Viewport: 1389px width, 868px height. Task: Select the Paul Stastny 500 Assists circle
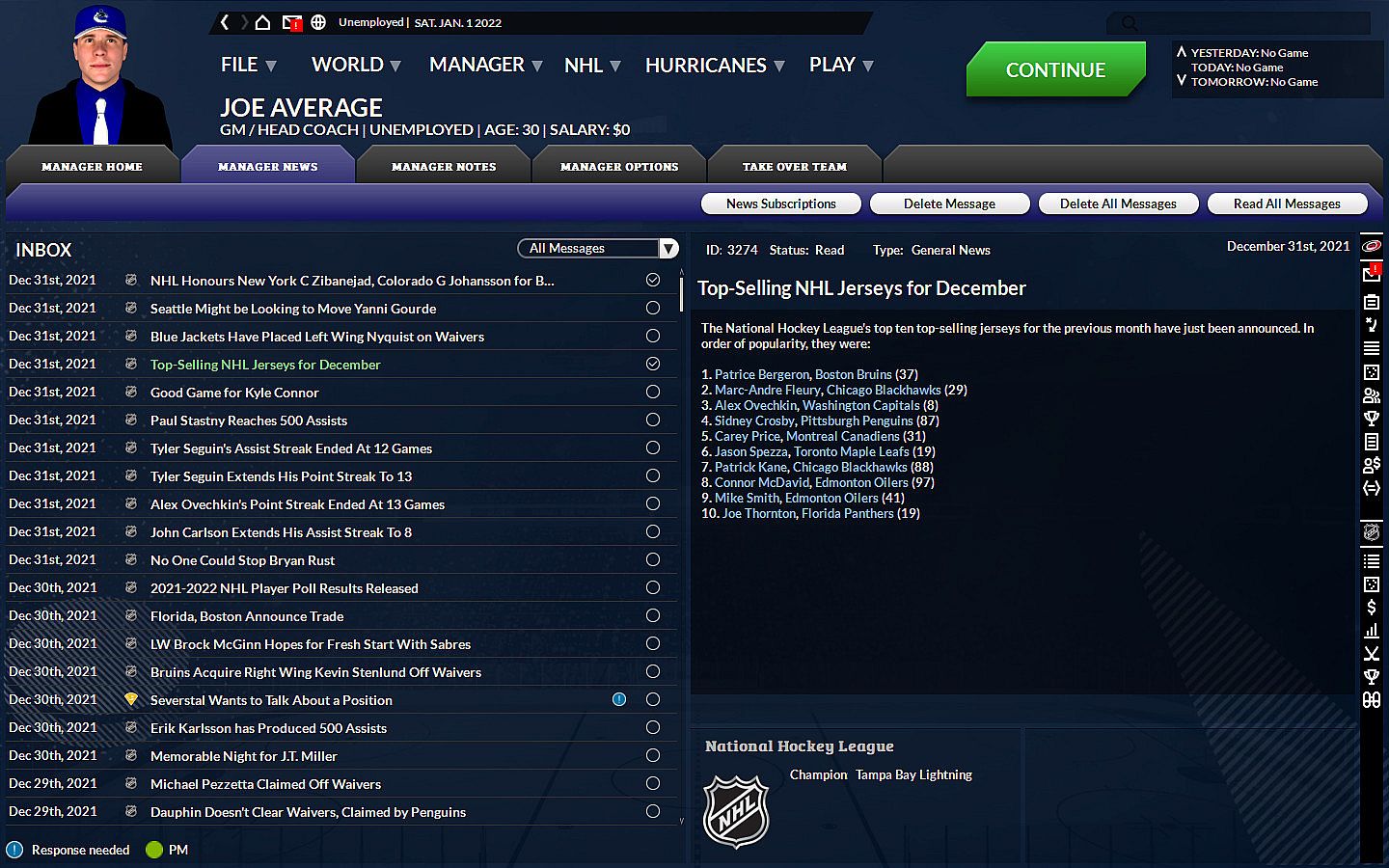pos(653,420)
